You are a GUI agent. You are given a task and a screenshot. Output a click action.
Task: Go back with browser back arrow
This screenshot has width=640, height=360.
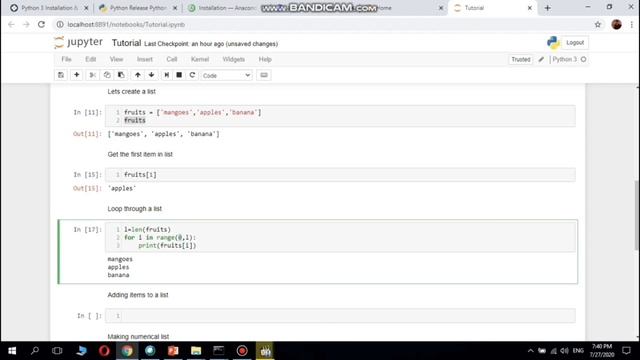(x=11, y=24)
